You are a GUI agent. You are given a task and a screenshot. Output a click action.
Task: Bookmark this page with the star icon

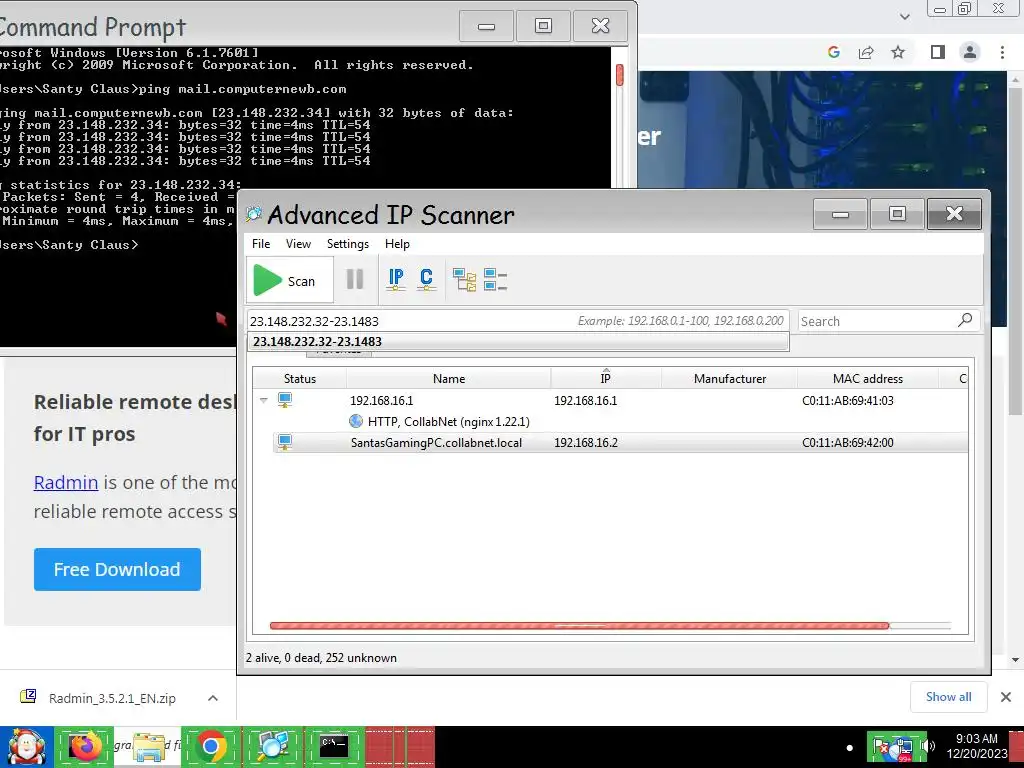click(x=899, y=52)
